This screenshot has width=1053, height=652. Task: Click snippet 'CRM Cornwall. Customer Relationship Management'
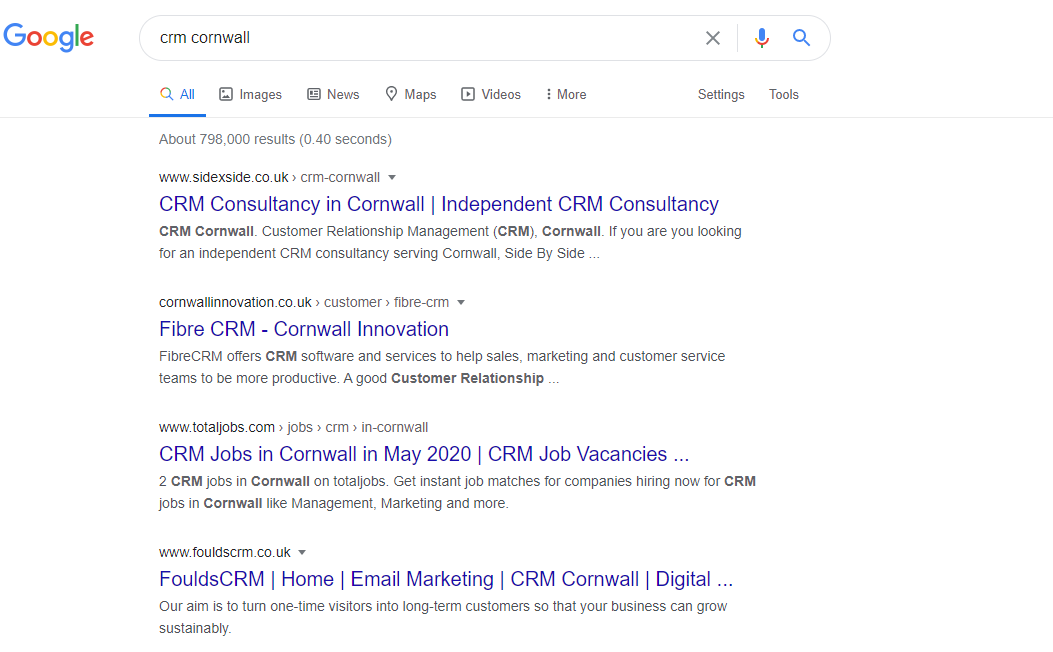click(451, 242)
